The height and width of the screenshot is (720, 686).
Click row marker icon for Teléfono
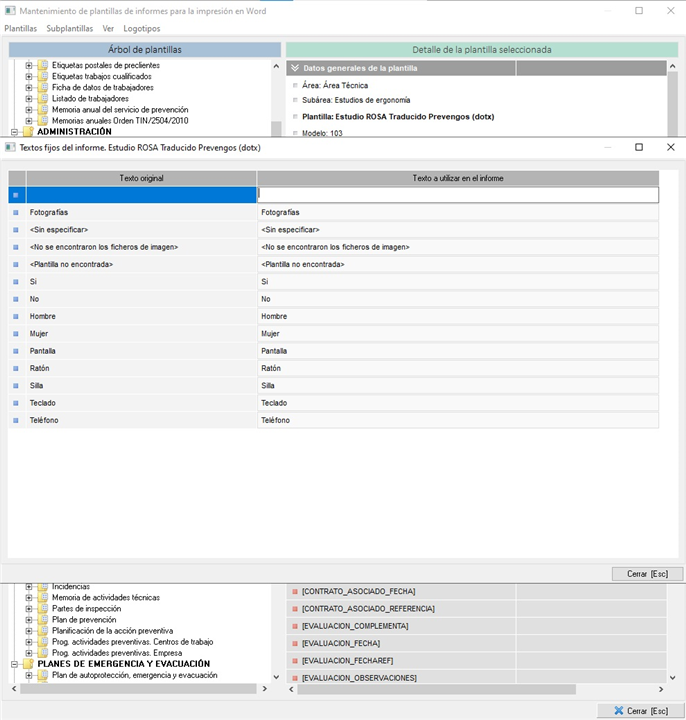click(16, 420)
